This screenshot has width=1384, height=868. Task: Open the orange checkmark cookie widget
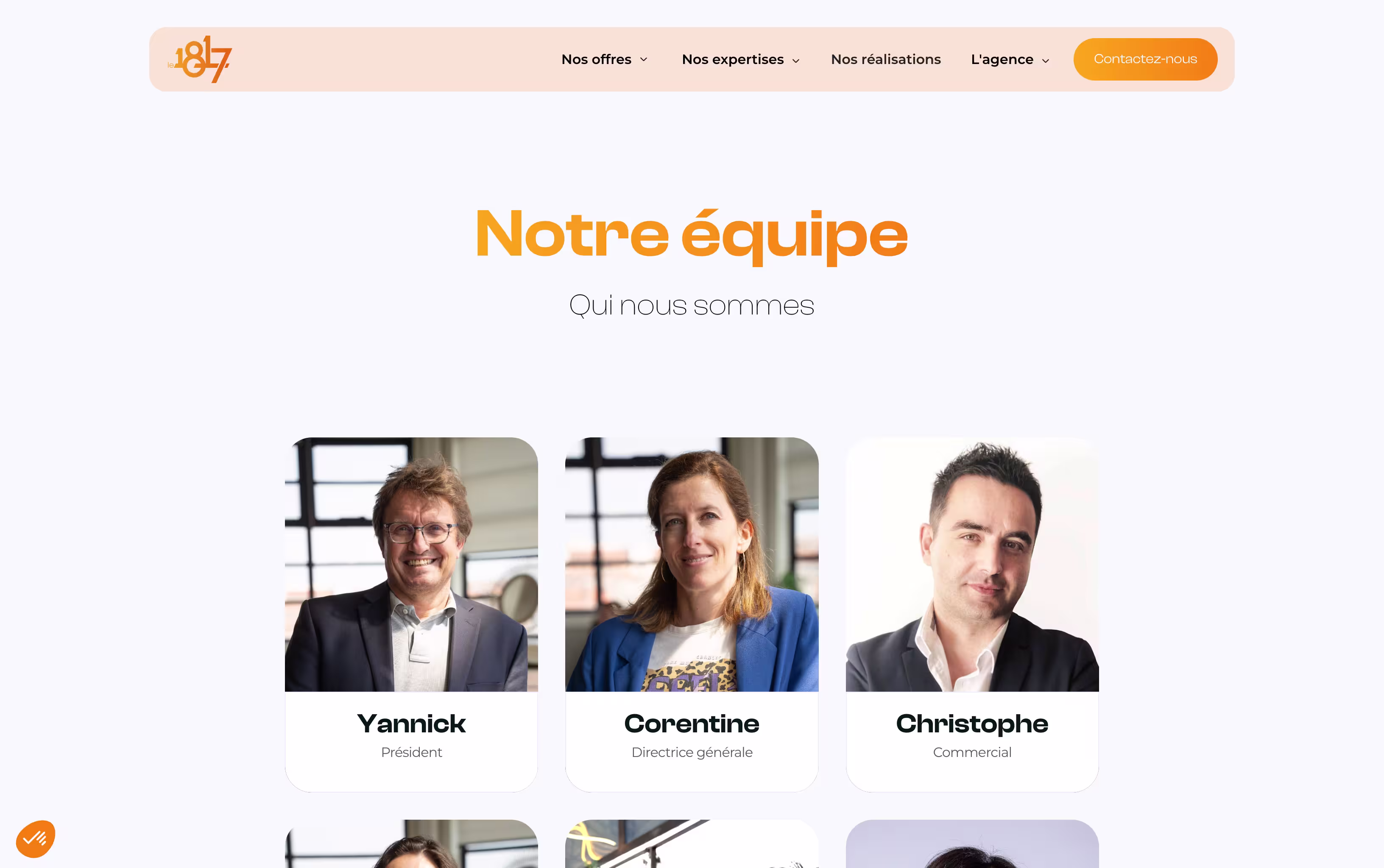(x=36, y=839)
